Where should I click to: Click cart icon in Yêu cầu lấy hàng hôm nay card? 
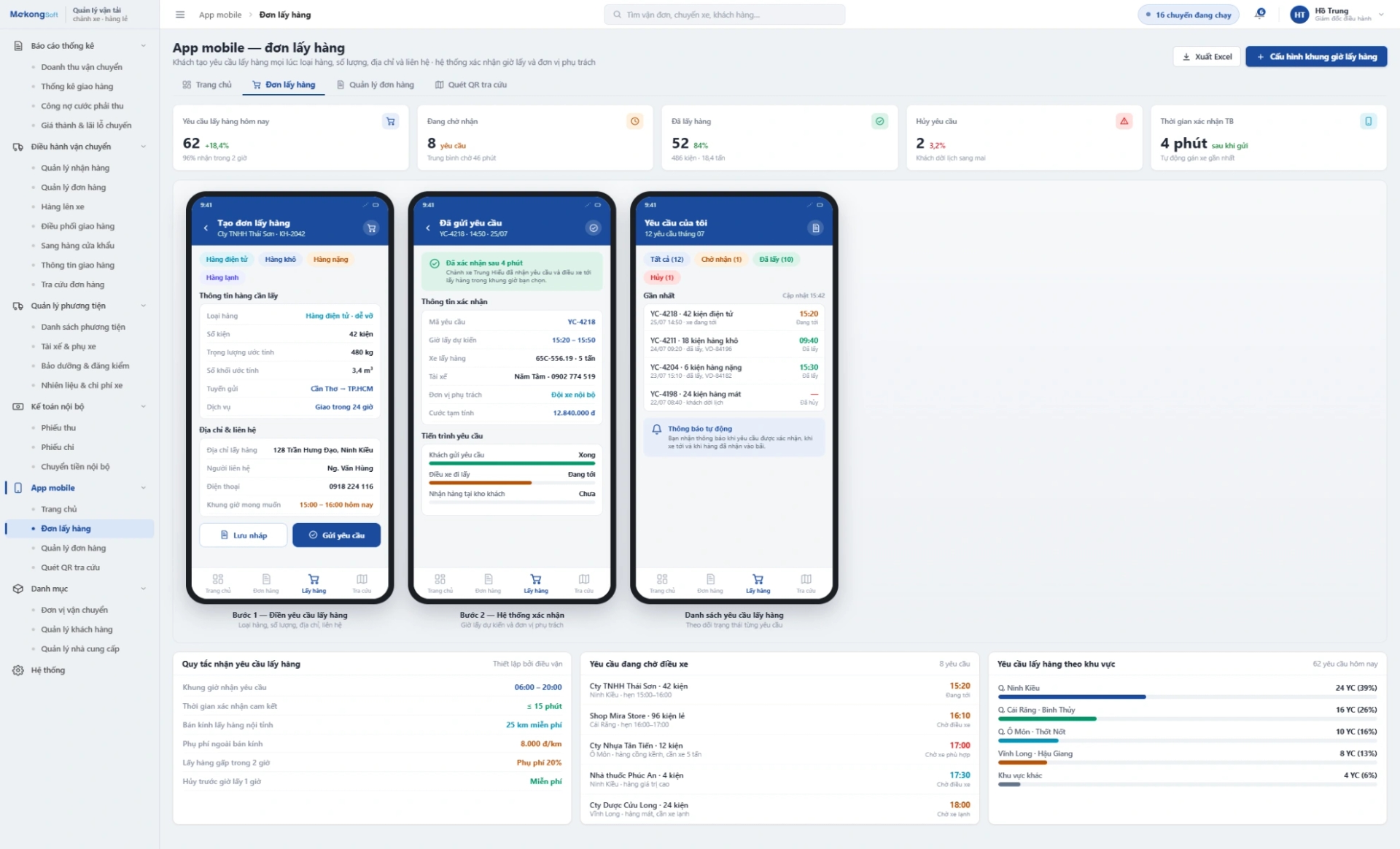390,122
